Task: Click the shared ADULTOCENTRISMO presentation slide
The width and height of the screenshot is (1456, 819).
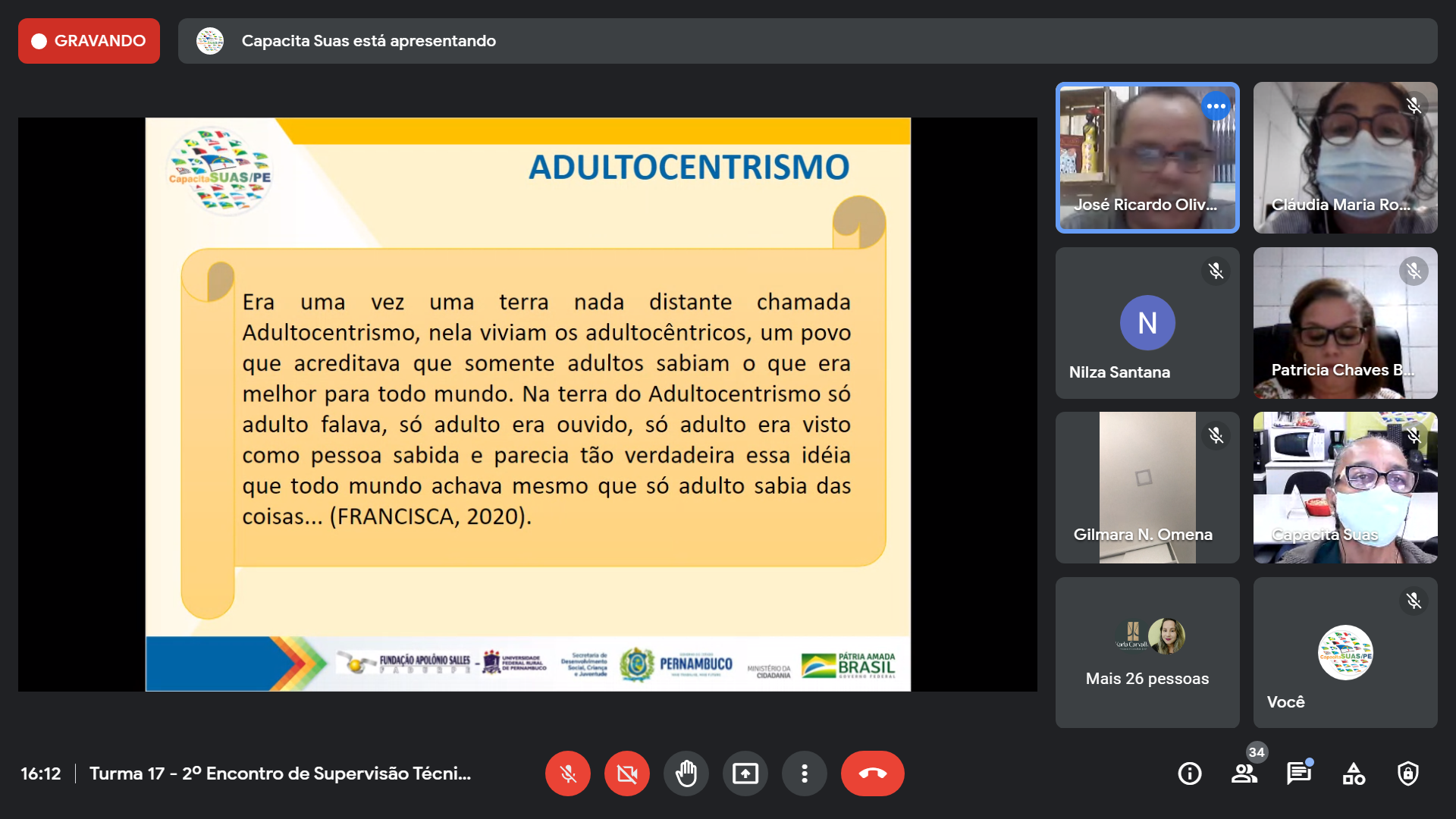Action: [528, 403]
